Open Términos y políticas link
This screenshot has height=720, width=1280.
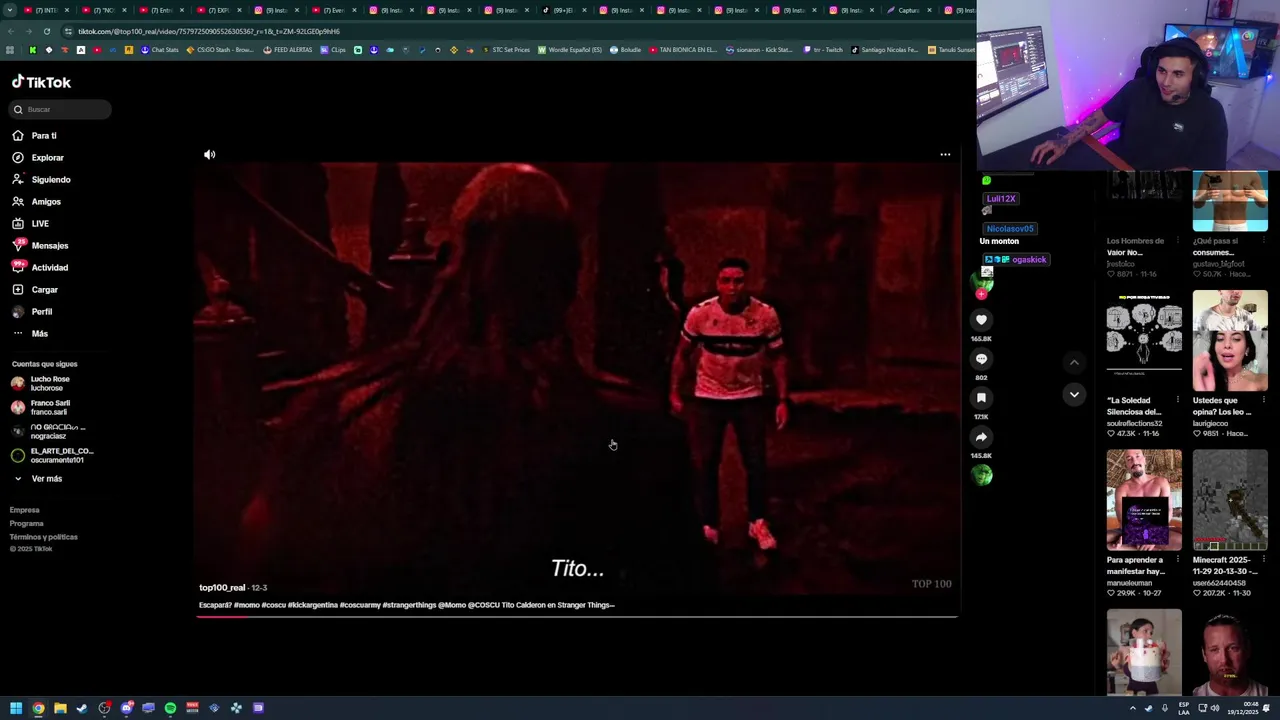pyautogui.click(x=43, y=537)
